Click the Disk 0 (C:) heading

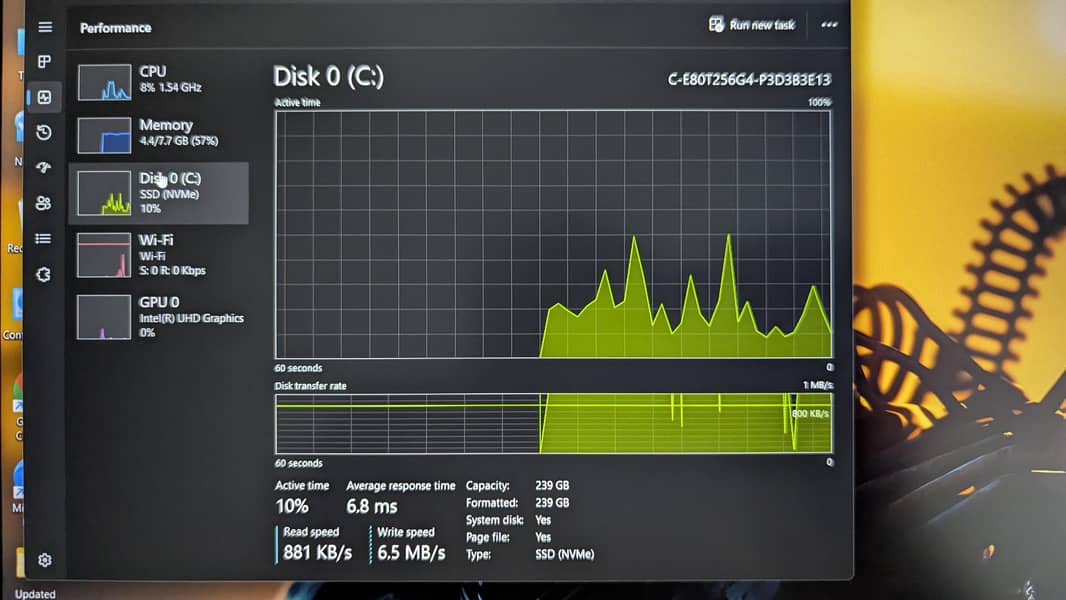coord(328,77)
